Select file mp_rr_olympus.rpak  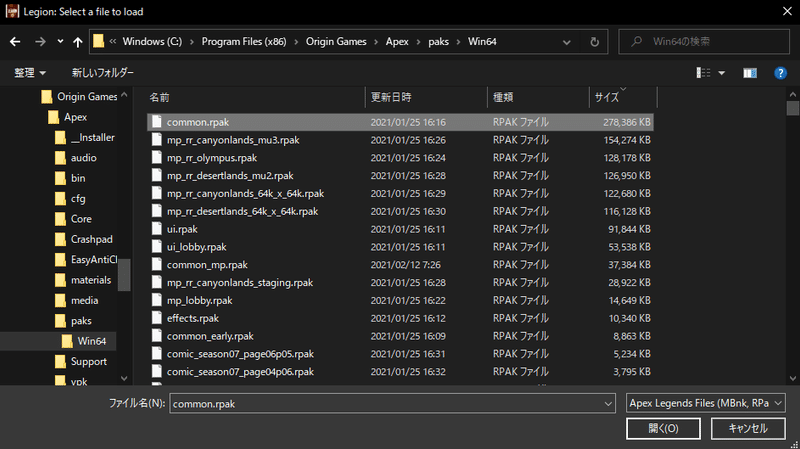coord(401,158)
